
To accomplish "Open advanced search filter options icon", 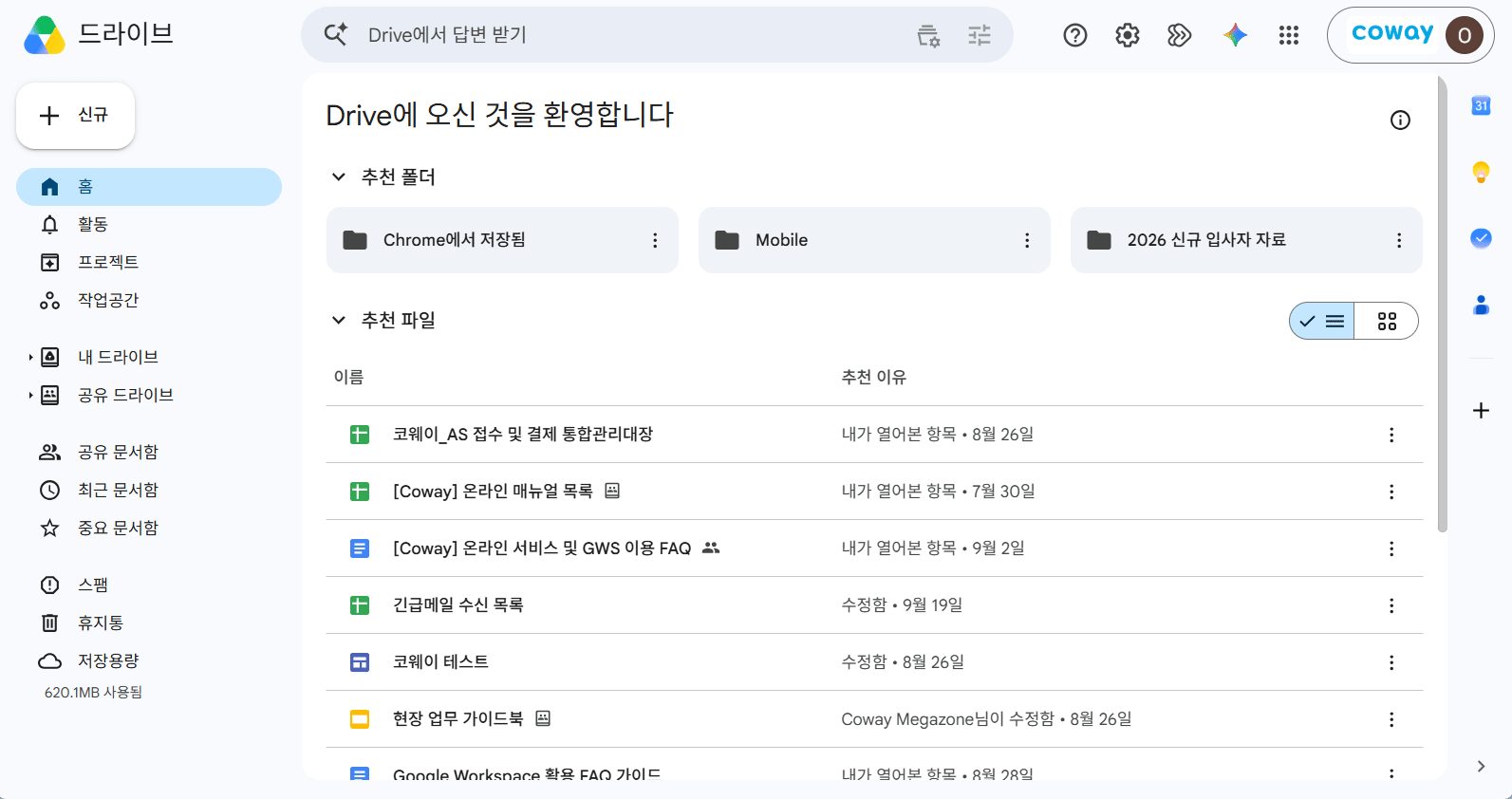I will tap(980, 35).
